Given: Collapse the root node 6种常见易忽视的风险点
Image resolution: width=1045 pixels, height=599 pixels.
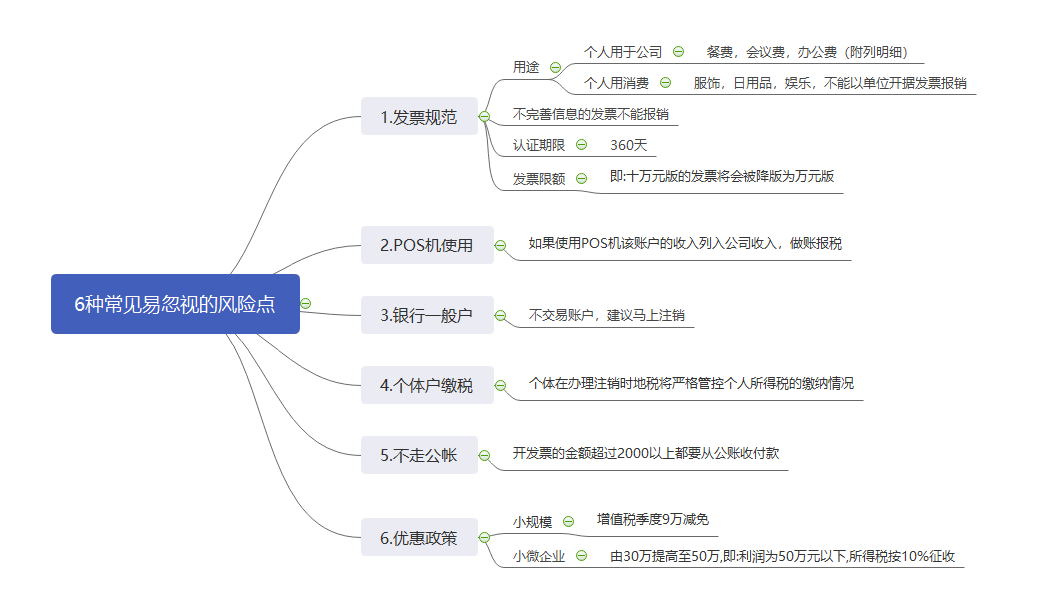Looking at the screenshot, I should coord(306,304).
